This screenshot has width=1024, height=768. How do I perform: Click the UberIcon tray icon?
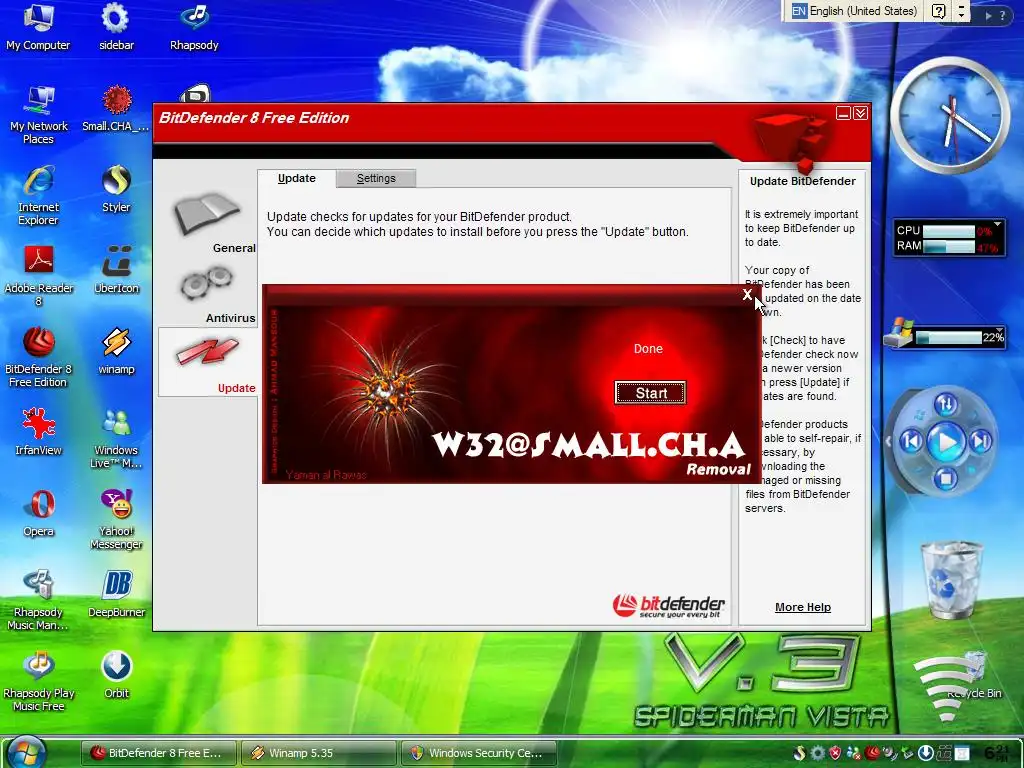coord(944,753)
